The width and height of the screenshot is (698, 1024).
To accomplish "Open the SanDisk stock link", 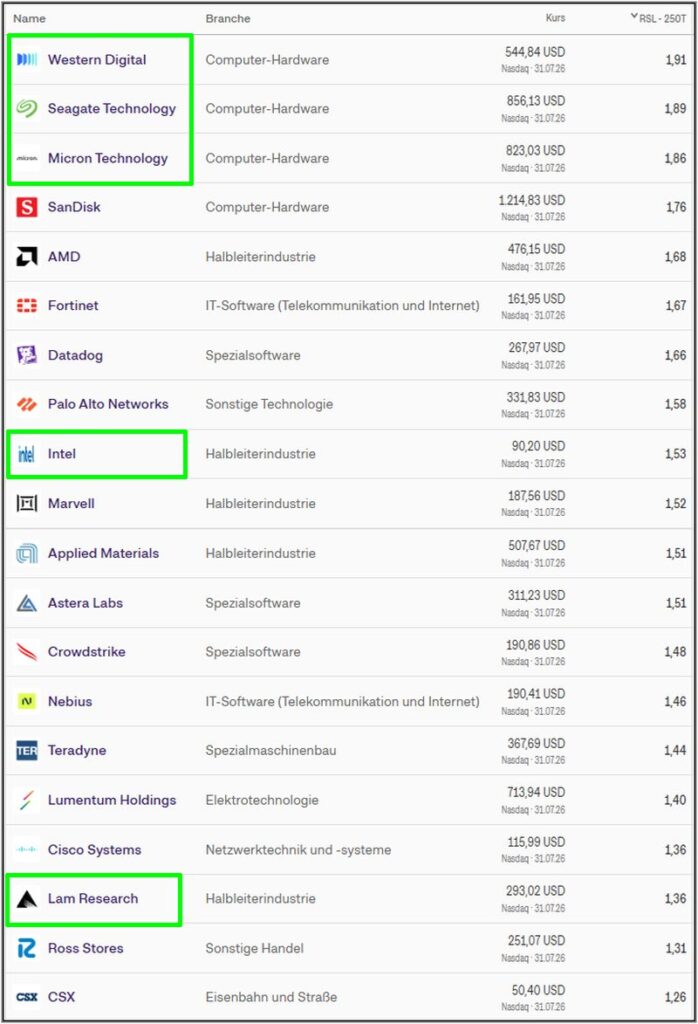I will [x=74, y=207].
